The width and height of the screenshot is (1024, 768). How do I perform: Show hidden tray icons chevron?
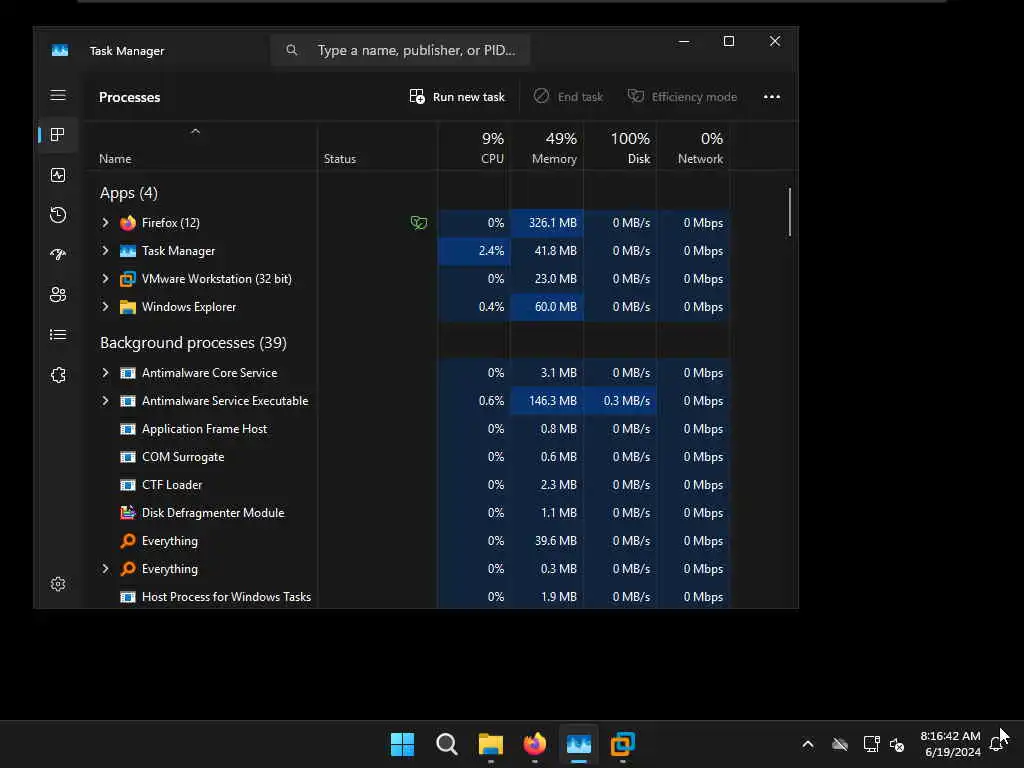pyautogui.click(x=808, y=744)
